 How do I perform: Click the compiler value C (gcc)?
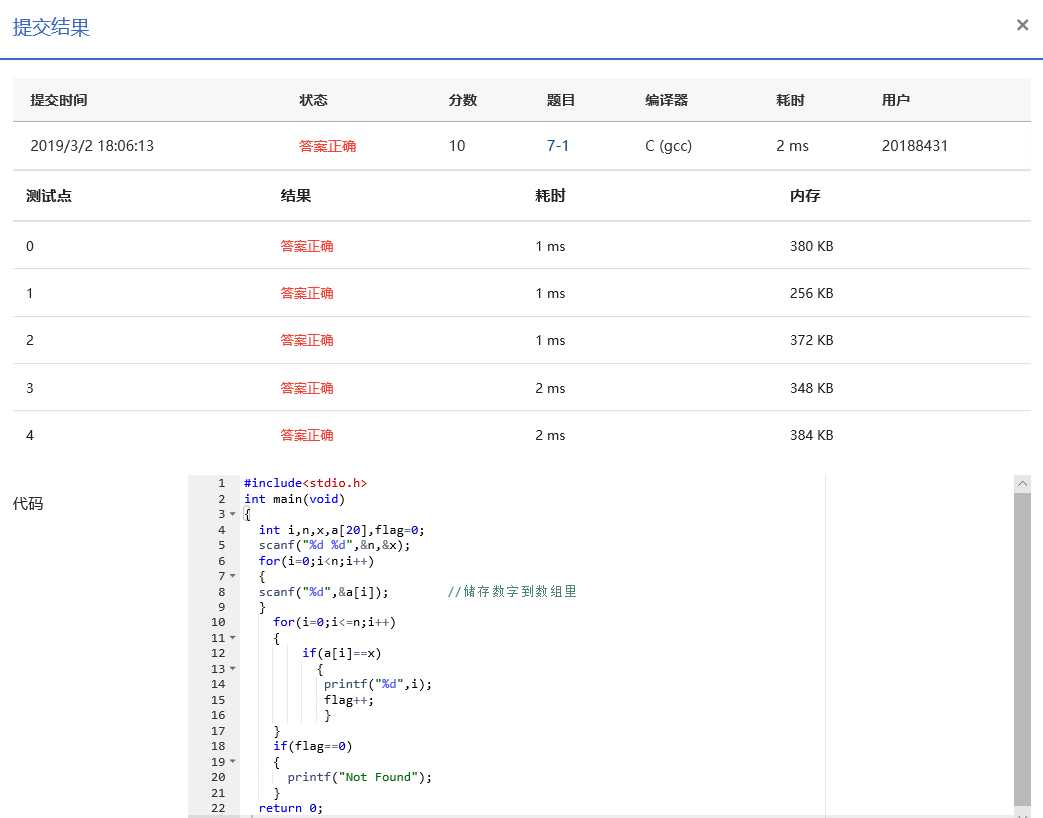[669, 146]
